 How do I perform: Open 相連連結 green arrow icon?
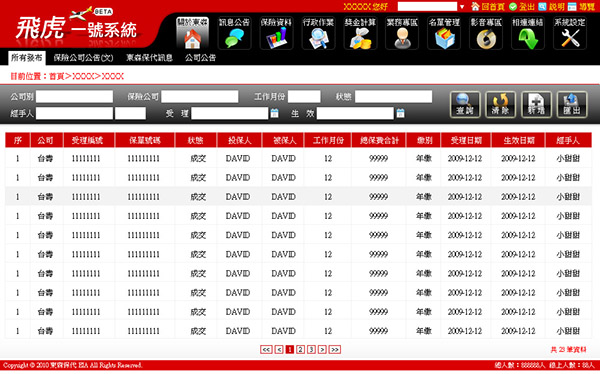point(528,33)
